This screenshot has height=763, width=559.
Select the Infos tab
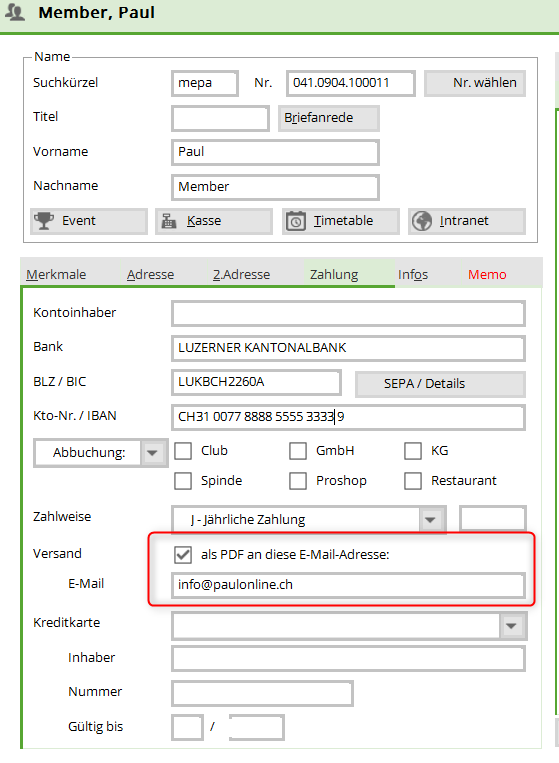click(x=413, y=274)
